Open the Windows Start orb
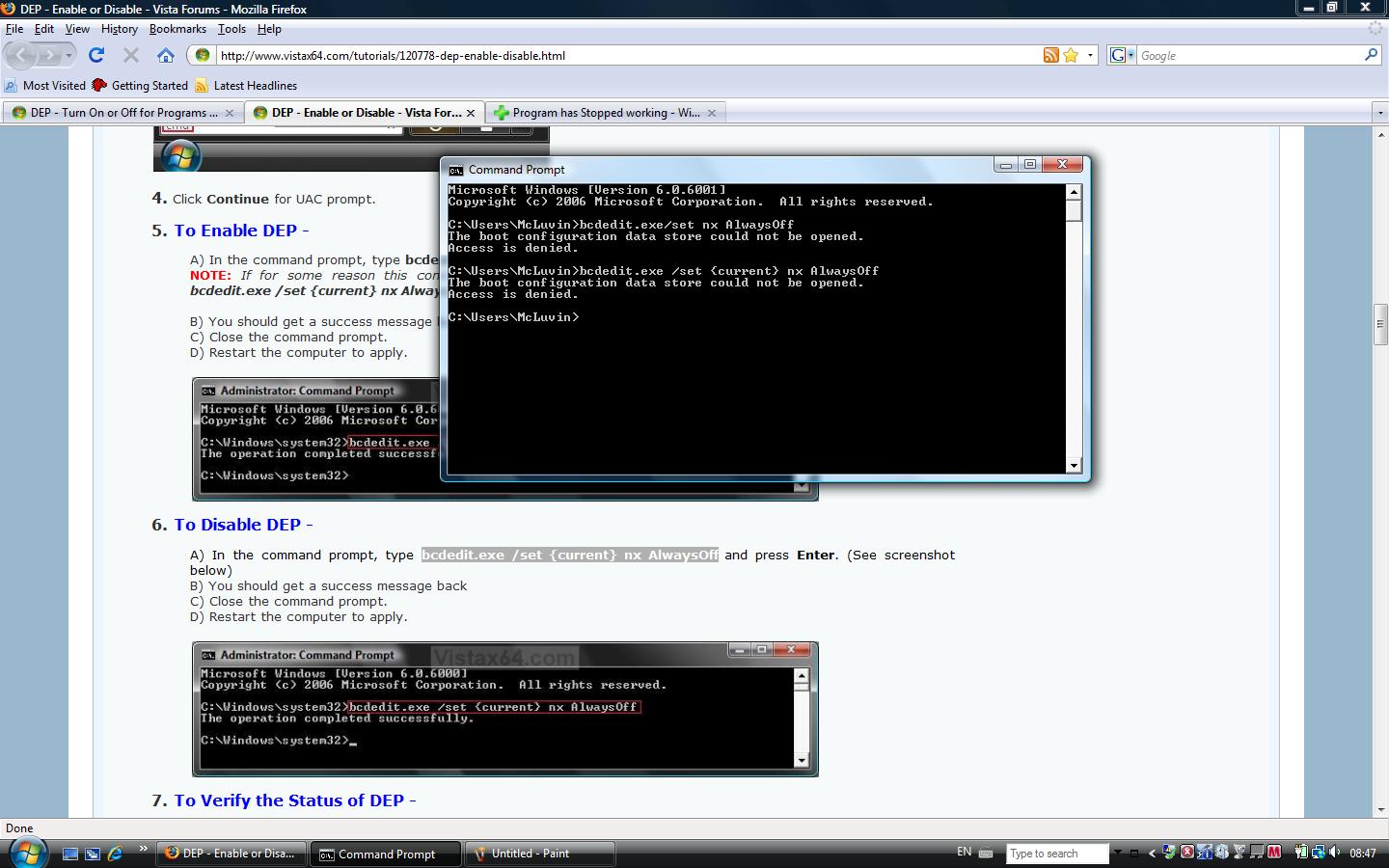Screen dimensions: 1389x868 28,853
